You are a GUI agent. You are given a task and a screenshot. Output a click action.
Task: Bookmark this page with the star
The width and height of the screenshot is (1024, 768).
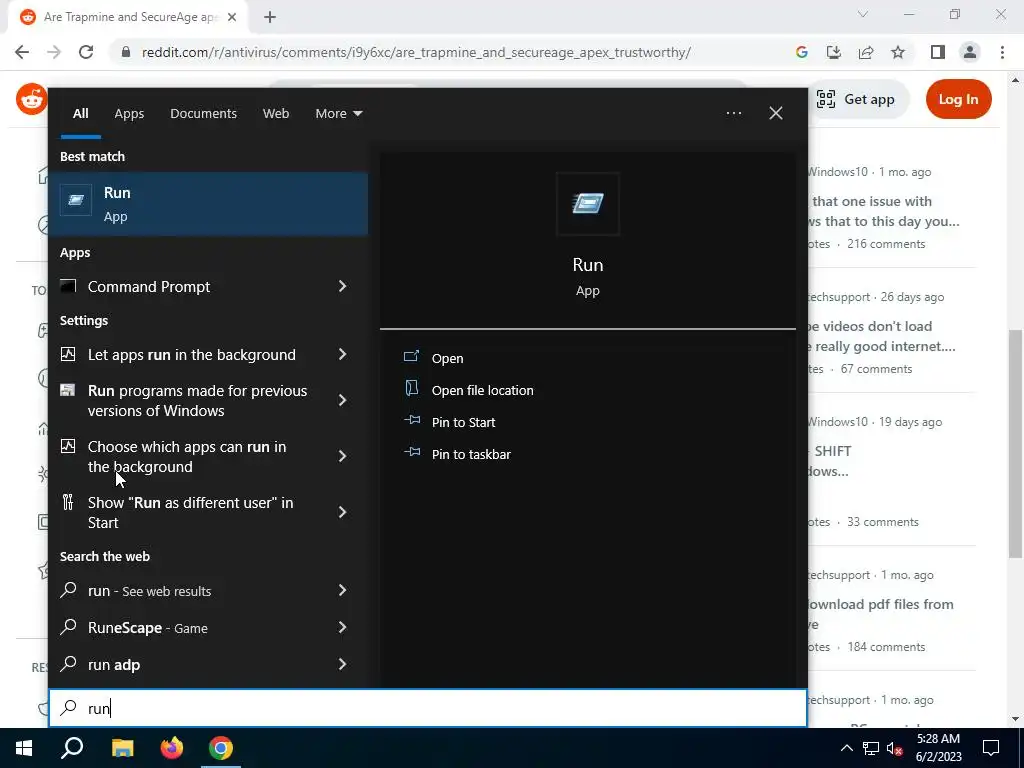[x=898, y=52]
